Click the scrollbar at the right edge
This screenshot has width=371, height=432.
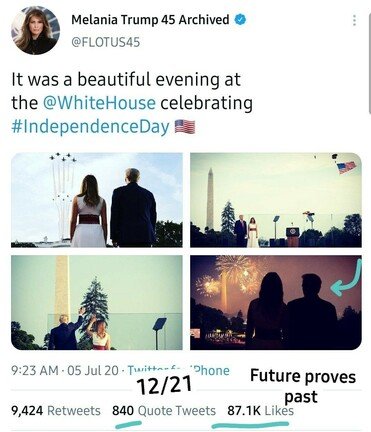pos(369,57)
